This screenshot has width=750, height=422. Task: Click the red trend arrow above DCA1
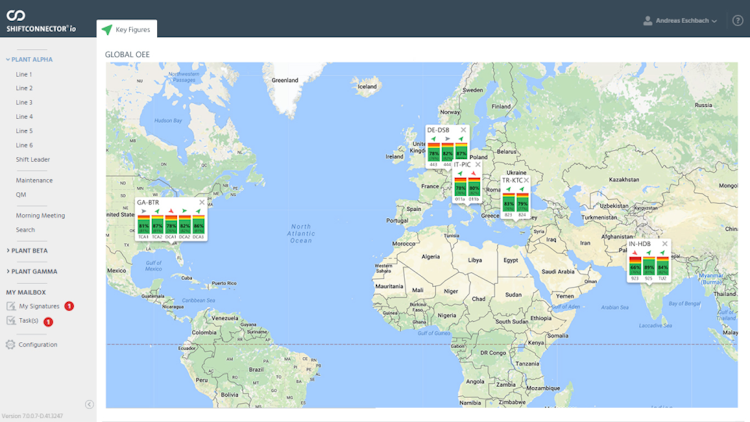(x=171, y=211)
